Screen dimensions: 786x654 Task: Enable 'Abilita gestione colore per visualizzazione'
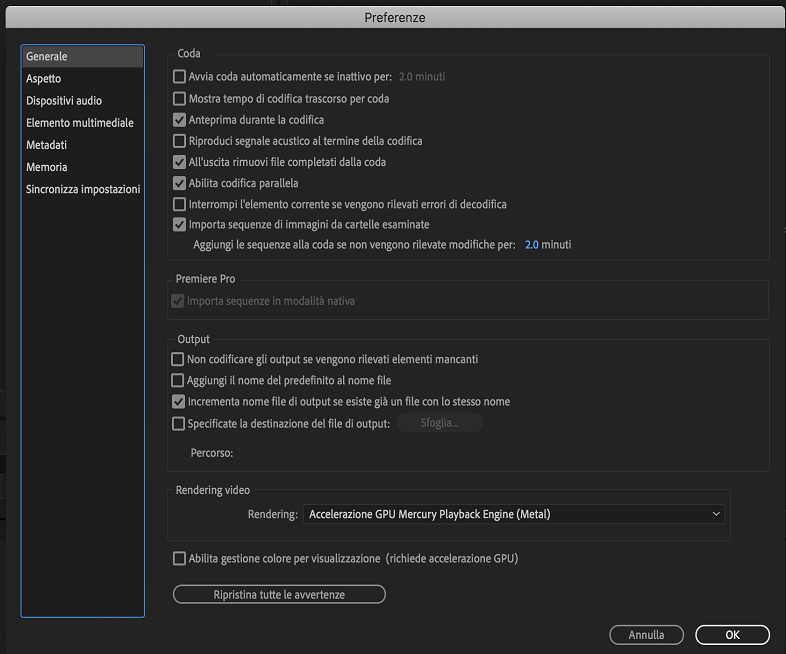click(x=180, y=558)
